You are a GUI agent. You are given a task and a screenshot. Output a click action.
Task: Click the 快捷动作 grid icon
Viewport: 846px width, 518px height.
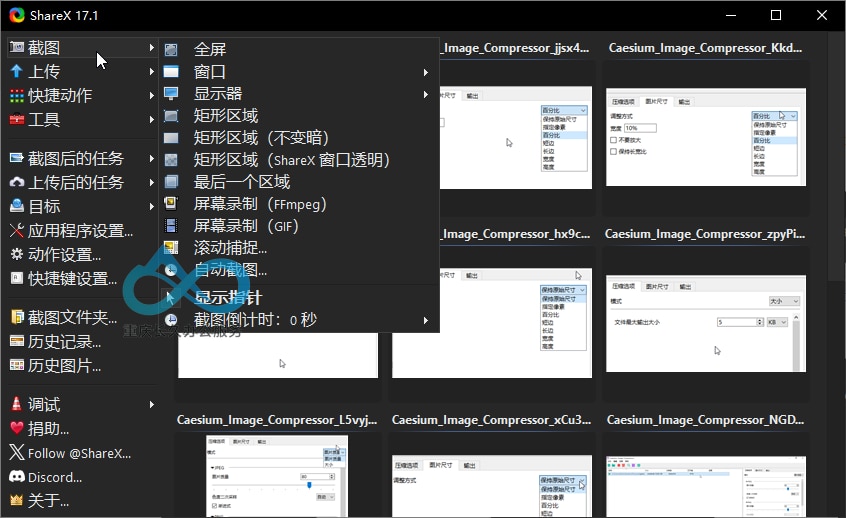coord(17,96)
